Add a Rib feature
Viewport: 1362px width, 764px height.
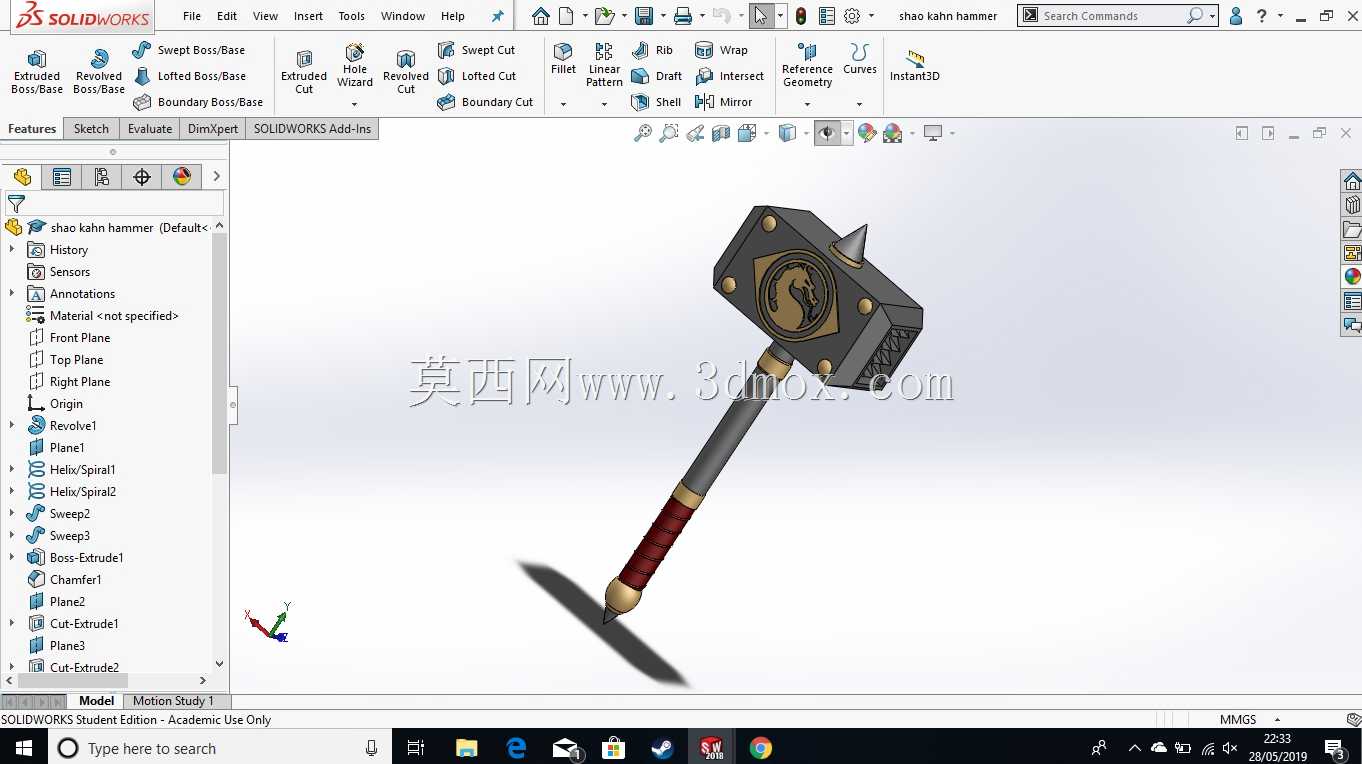pyautogui.click(x=652, y=50)
